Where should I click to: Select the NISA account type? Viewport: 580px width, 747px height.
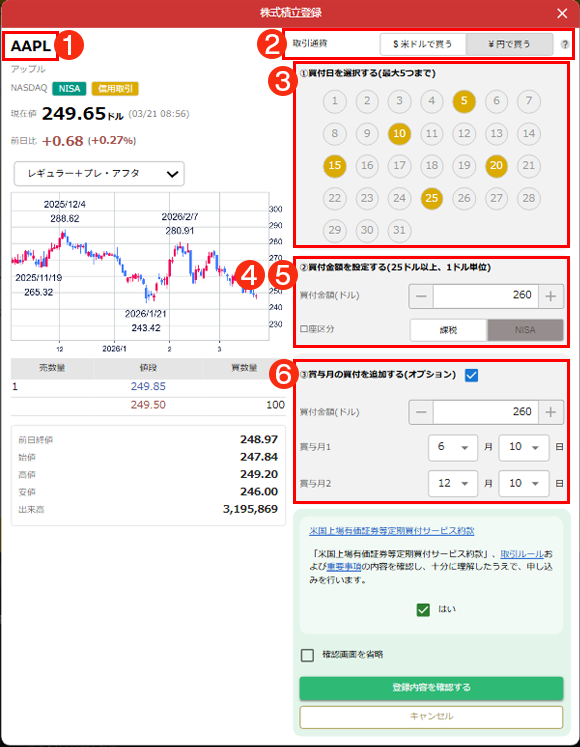tap(525, 330)
